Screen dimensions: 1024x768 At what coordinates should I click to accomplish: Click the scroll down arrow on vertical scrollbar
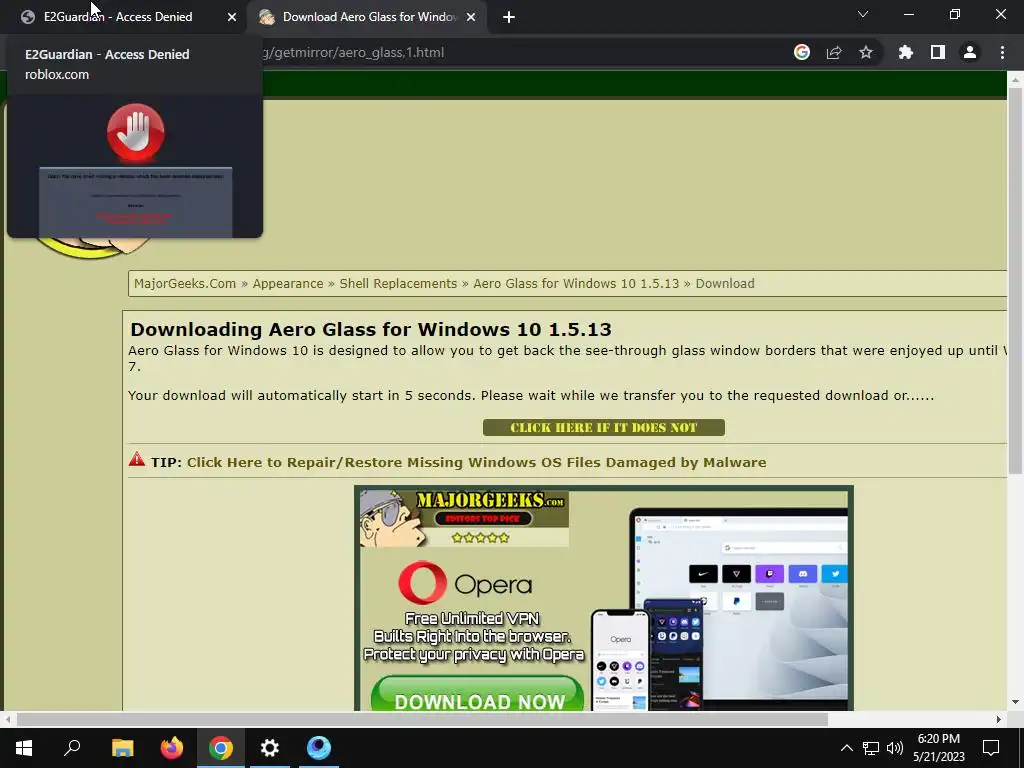coord(1015,703)
